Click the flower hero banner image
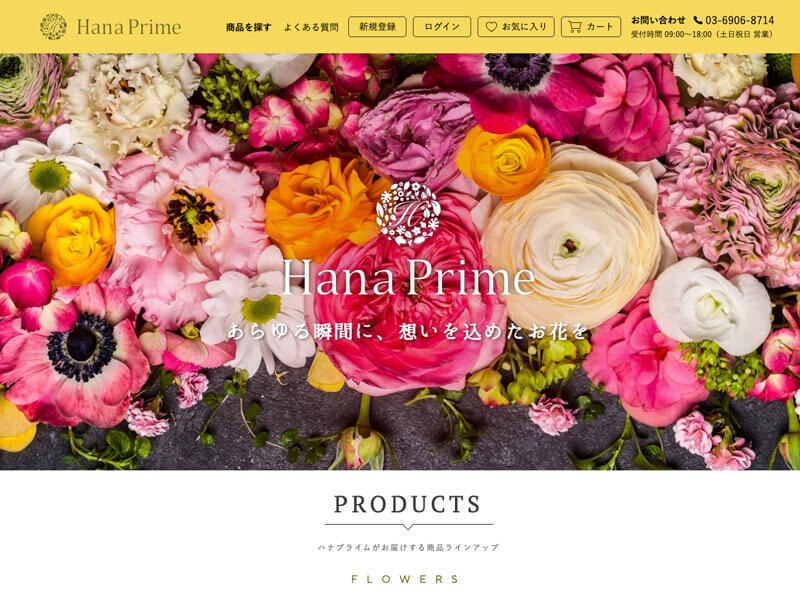 400,261
